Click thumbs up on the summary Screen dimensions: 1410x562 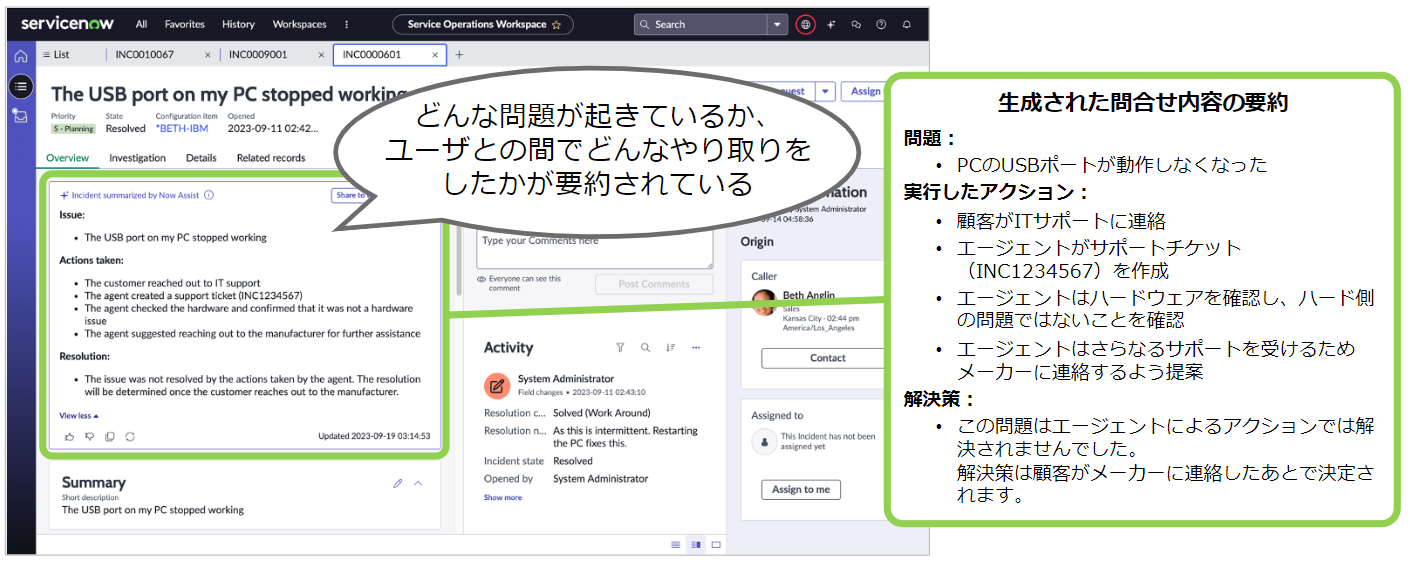[69, 436]
